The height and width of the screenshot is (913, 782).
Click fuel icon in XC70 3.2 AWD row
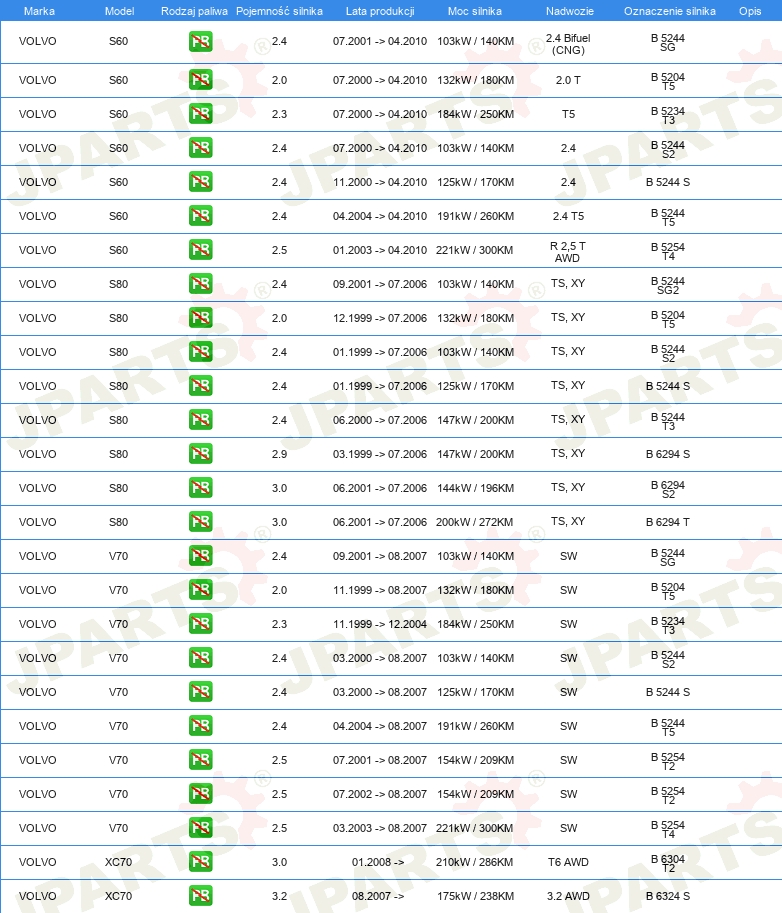pos(200,896)
